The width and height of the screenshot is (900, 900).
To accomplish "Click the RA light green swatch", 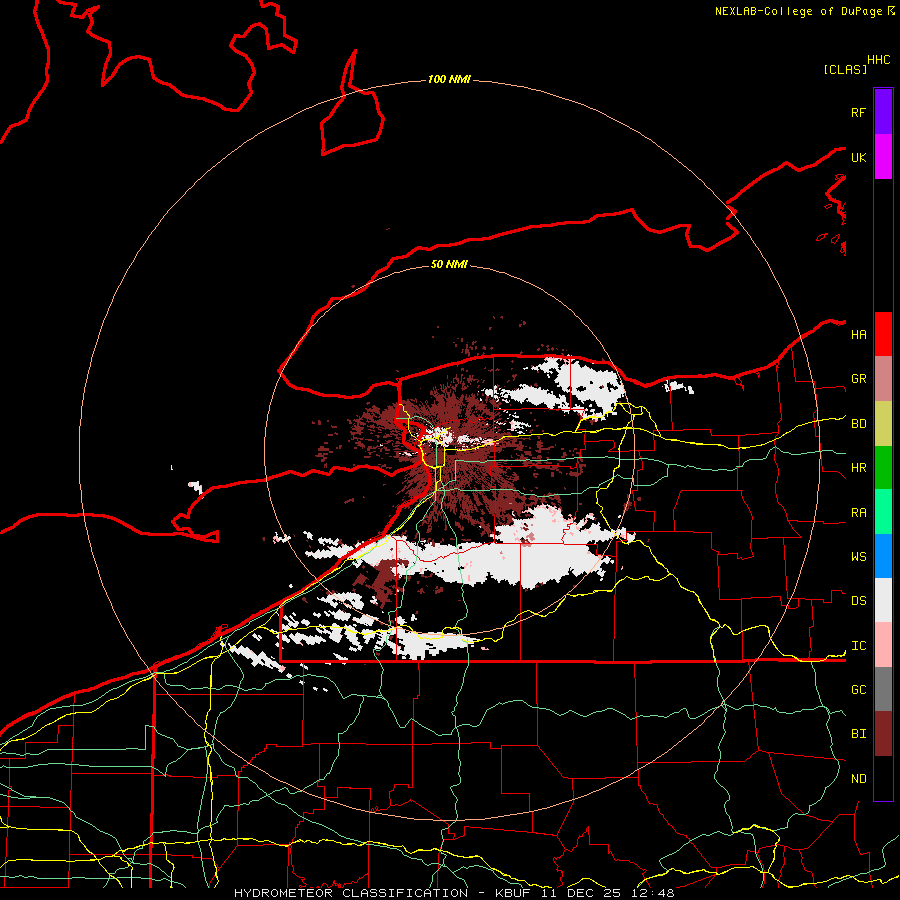I will 883,512.
